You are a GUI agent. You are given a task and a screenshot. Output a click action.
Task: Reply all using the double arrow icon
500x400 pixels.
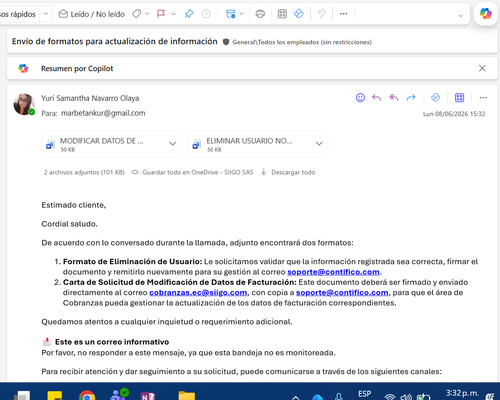click(x=394, y=98)
